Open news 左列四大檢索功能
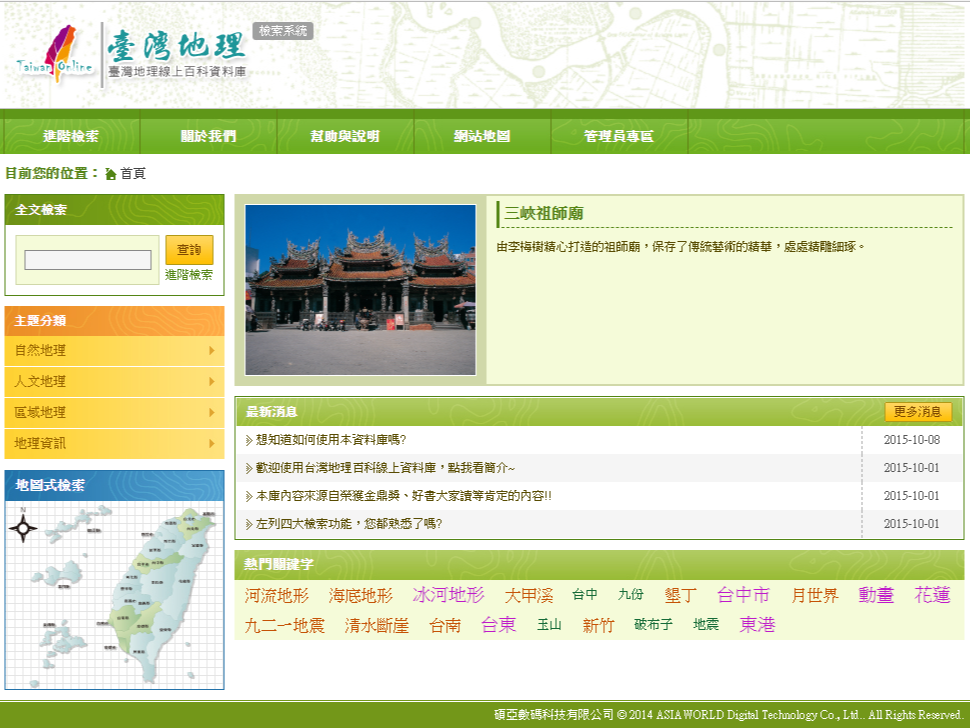The width and height of the screenshot is (970, 728). (x=349, y=524)
